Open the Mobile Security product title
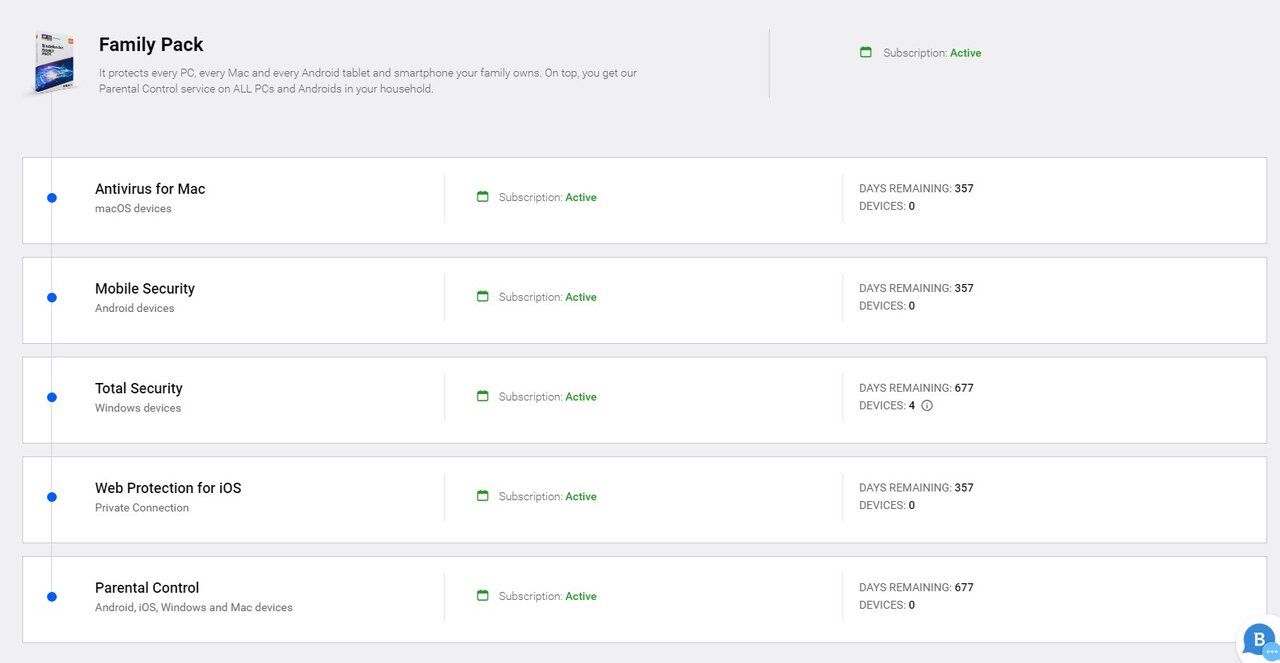The height and width of the screenshot is (663, 1280). coord(145,289)
